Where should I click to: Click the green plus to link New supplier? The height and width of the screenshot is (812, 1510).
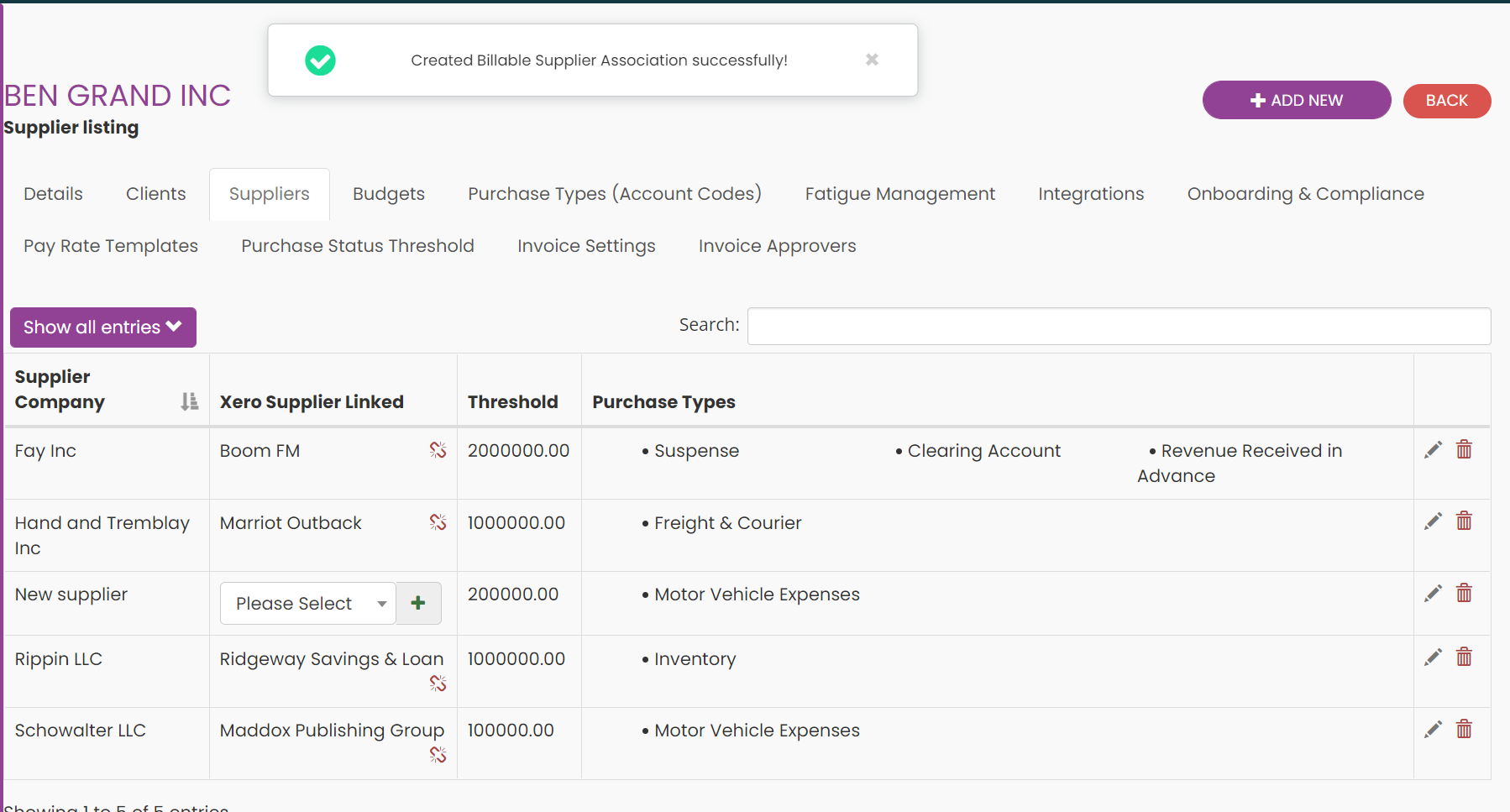click(418, 603)
